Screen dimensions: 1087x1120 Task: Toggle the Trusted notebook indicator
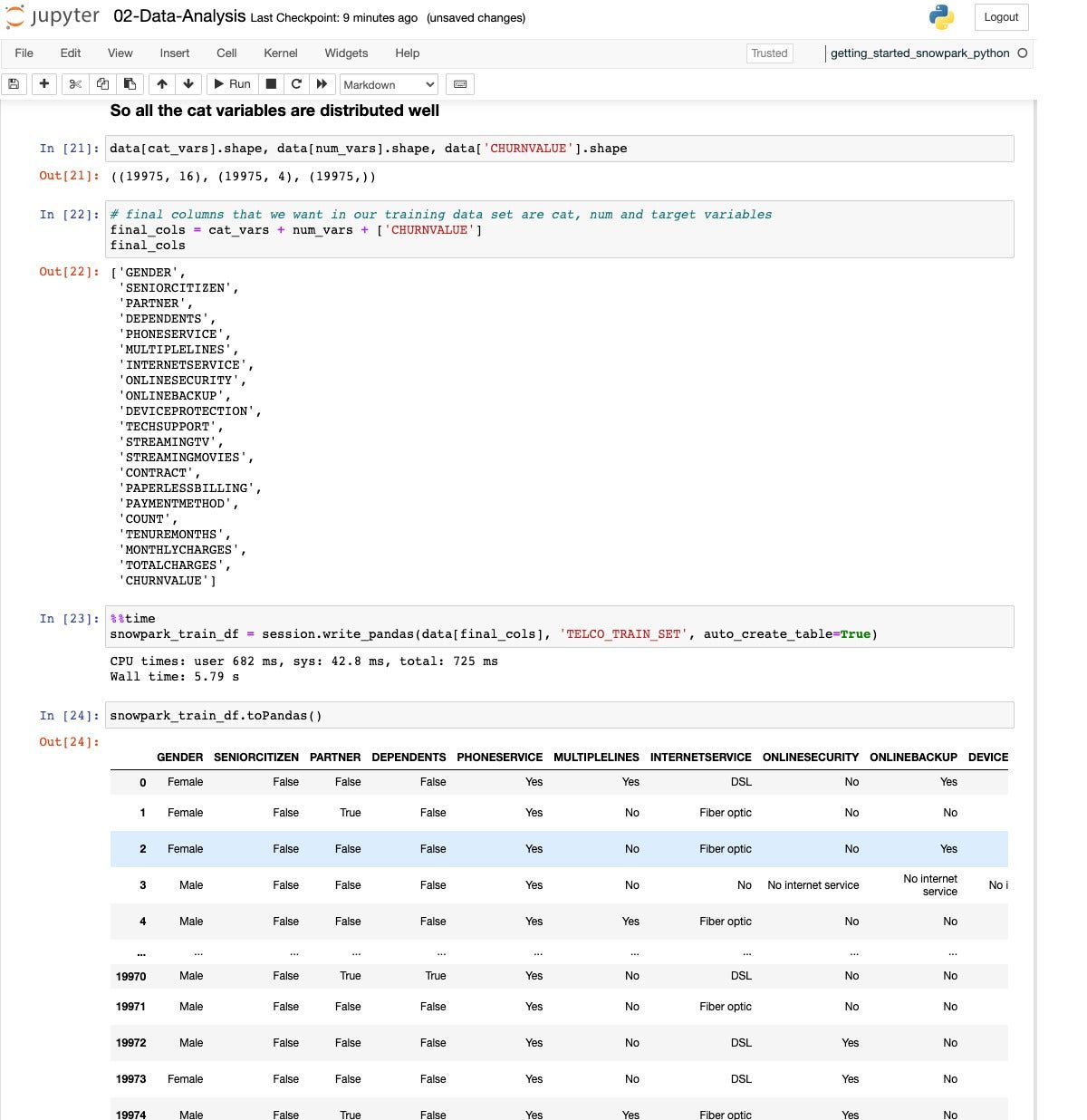coord(769,53)
